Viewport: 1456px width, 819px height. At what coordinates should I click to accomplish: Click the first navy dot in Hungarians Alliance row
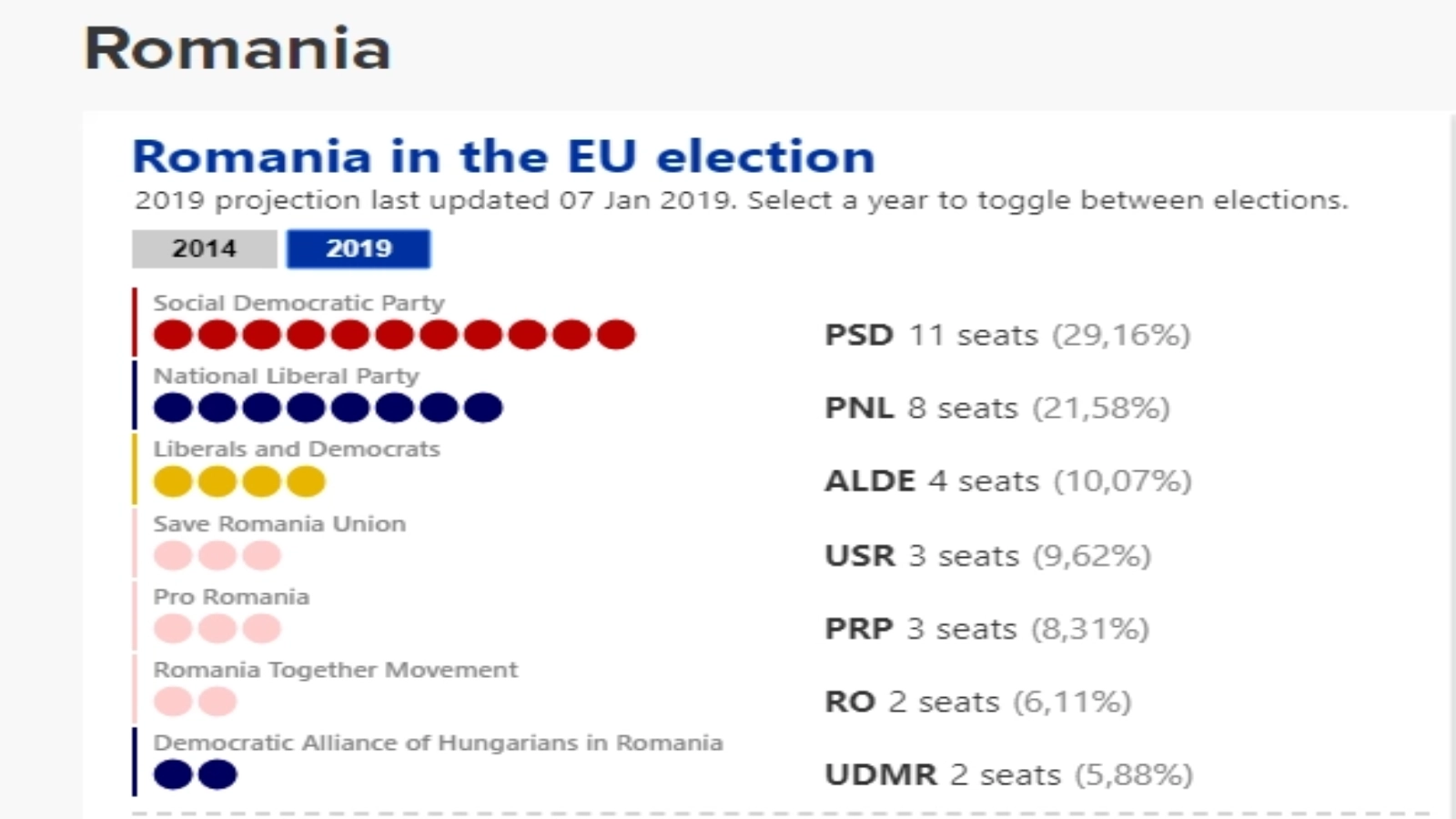[173, 774]
